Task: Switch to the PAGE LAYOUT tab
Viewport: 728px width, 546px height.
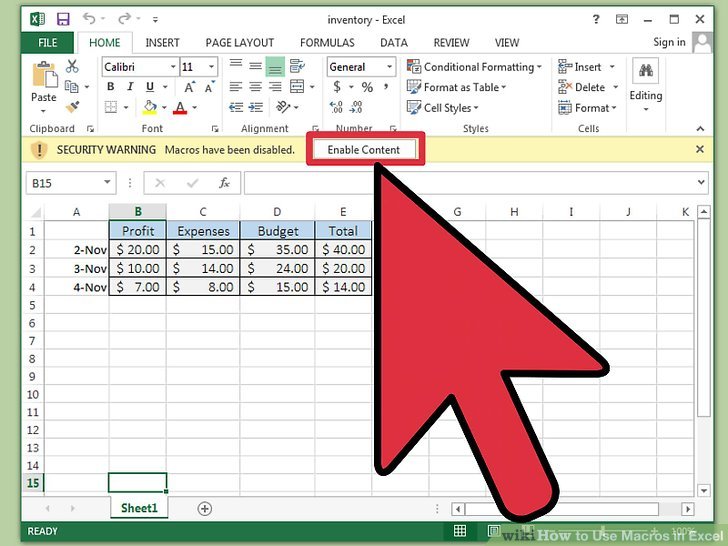Action: point(240,43)
